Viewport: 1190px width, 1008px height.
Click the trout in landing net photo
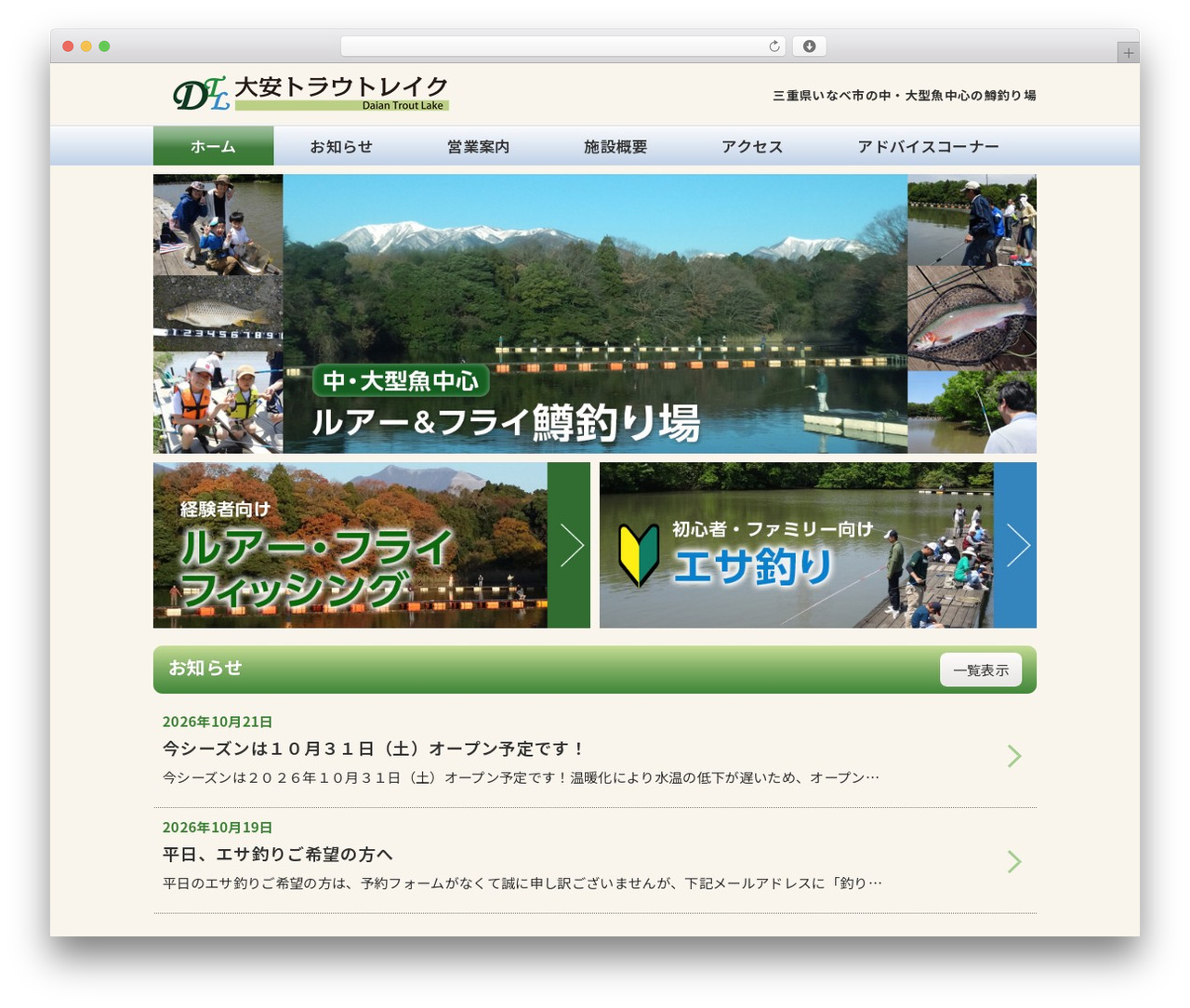[x=972, y=318]
